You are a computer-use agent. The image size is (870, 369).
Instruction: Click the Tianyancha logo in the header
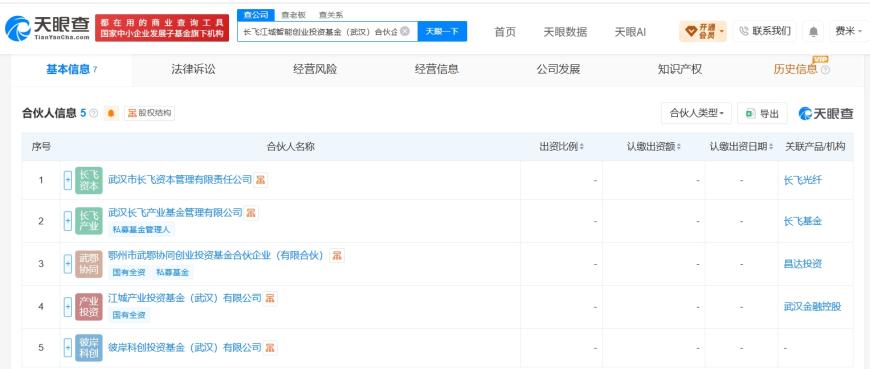tap(47, 28)
